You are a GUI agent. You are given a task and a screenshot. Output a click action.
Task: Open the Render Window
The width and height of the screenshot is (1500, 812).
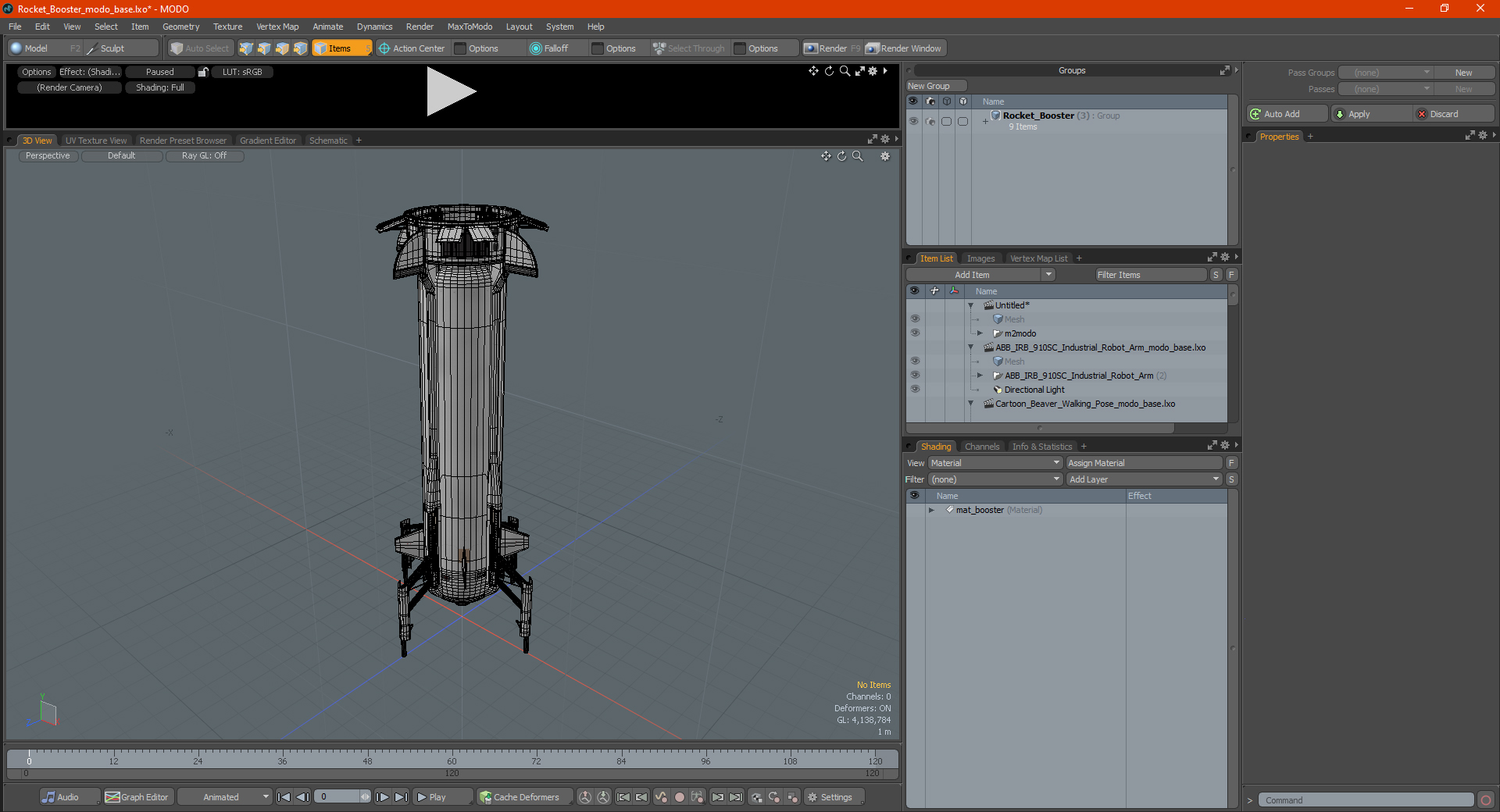(905, 48)
